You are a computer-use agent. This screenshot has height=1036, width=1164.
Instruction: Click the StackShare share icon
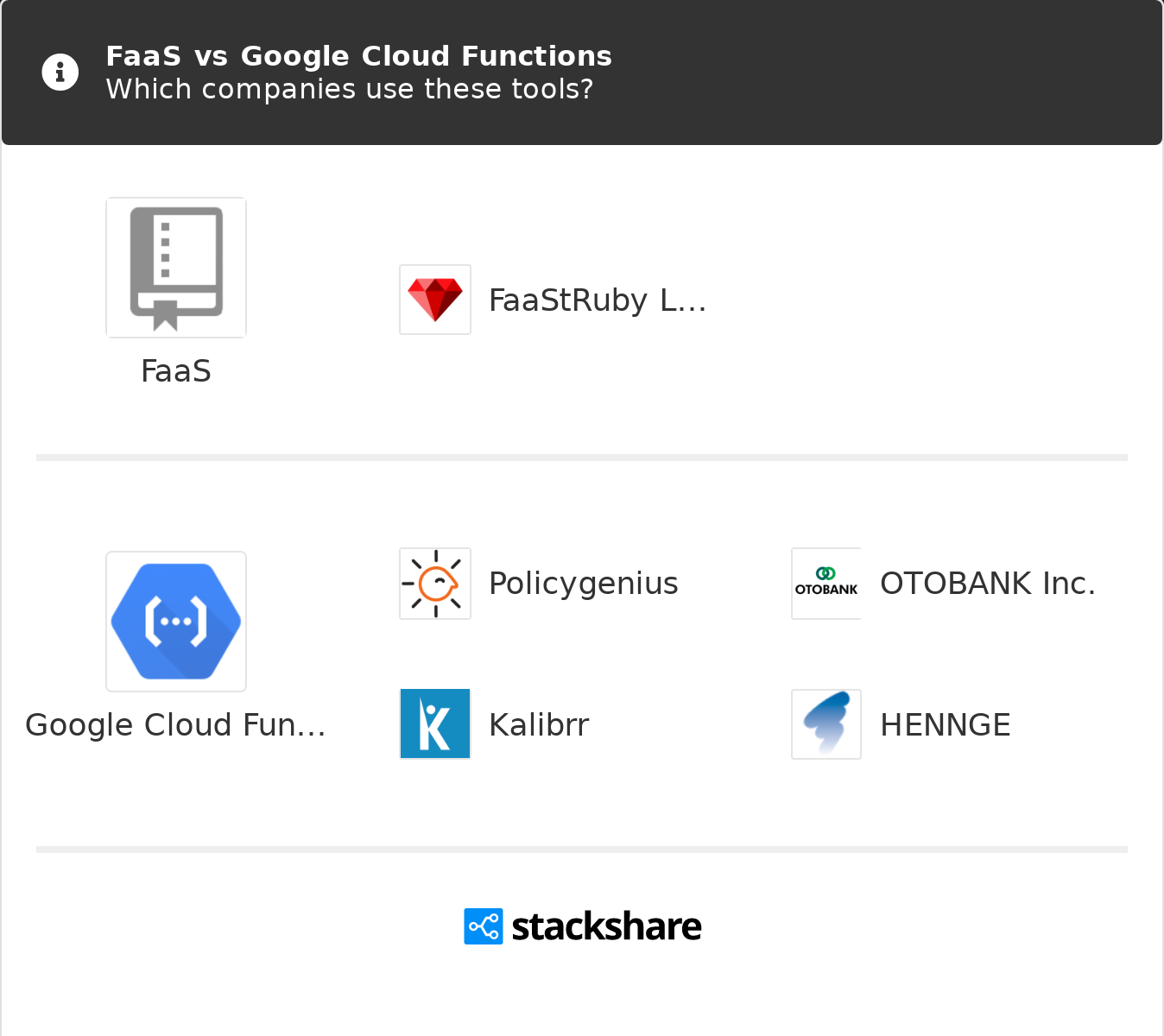484,926
